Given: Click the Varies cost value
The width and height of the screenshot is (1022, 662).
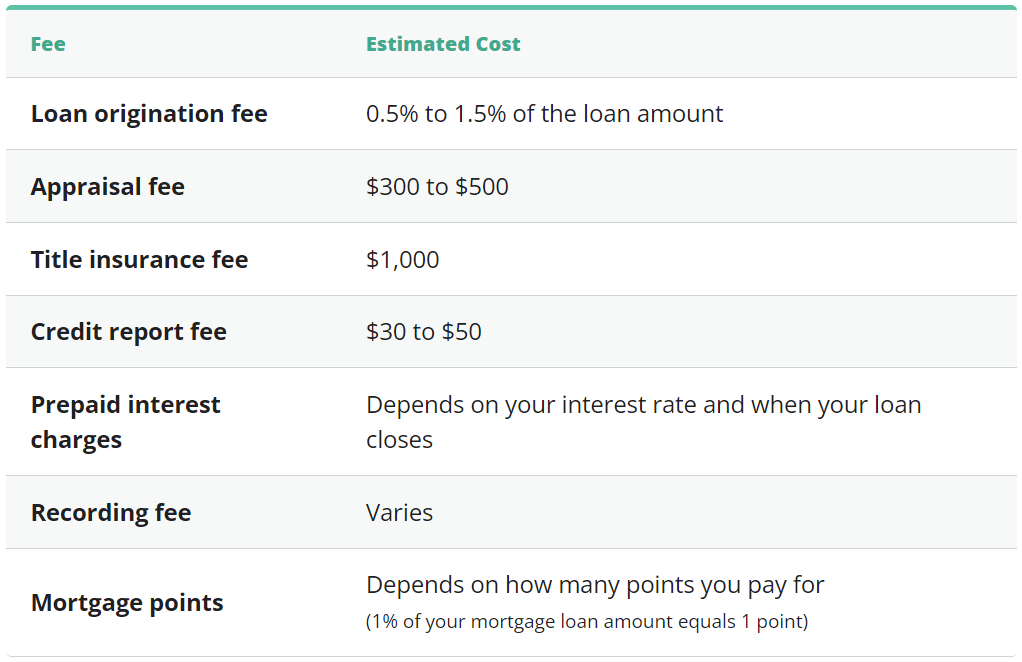Looking at the screenshot, I should pos(399,513).
